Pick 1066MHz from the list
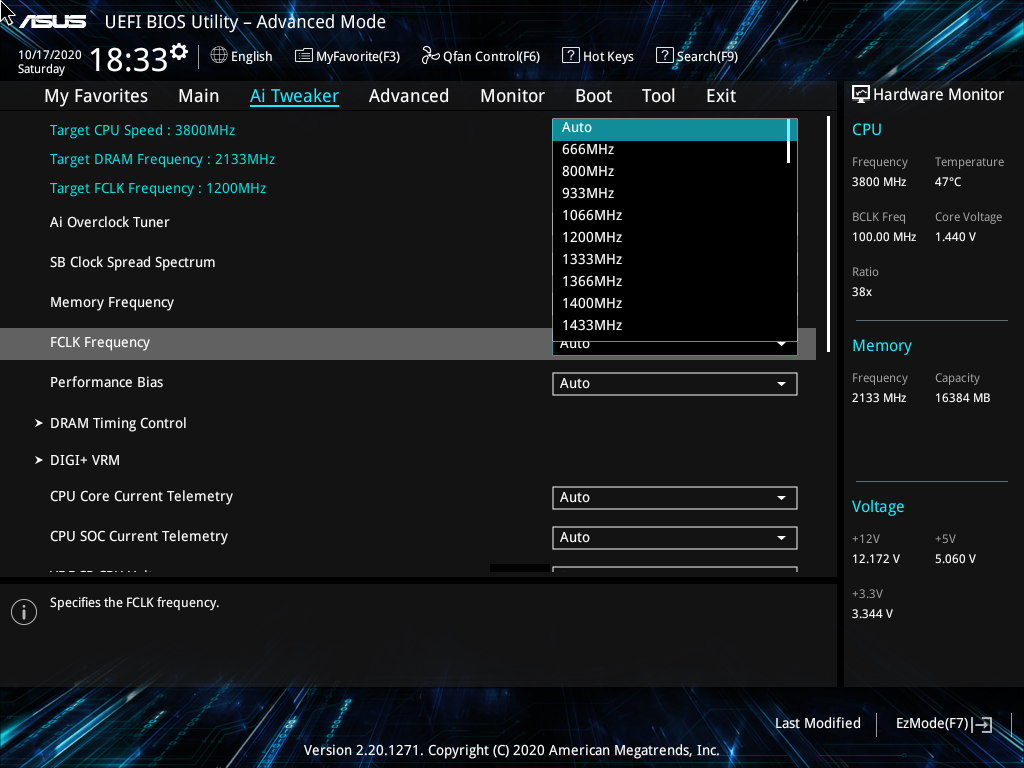The image size is (1024, 768). click(x=671, y=216)
